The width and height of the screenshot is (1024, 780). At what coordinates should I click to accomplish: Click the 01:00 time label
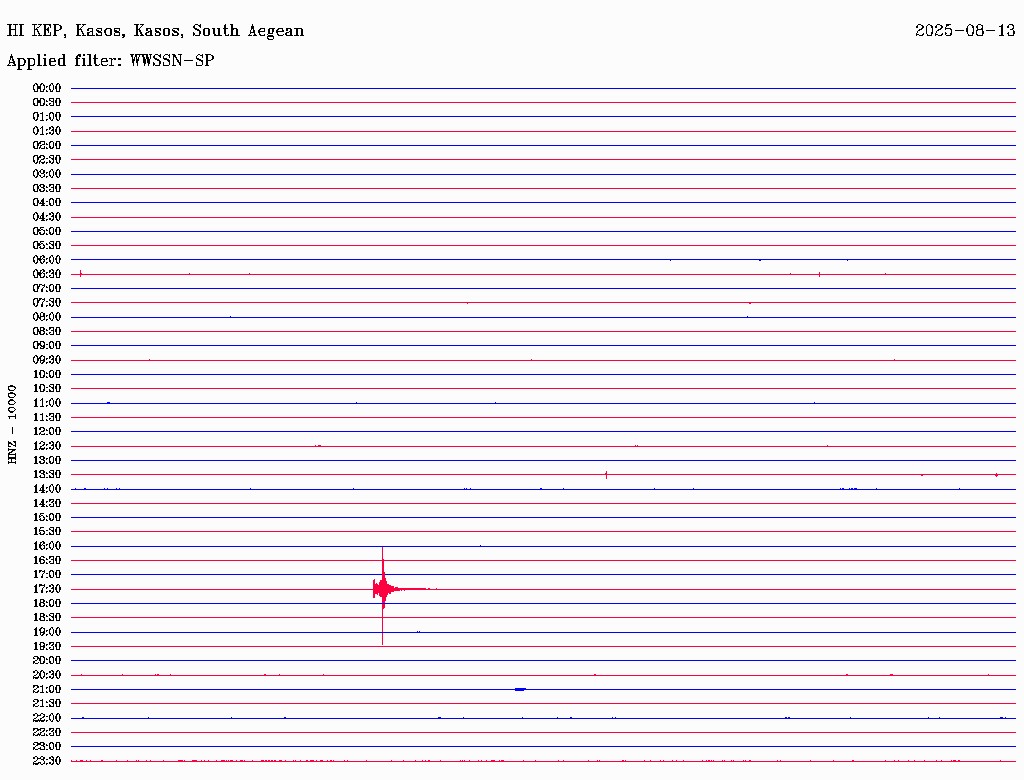[x=46, y=116]
